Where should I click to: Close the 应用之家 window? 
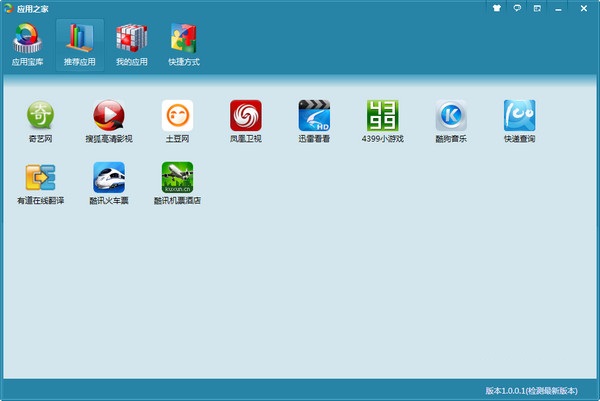(584, 8)
